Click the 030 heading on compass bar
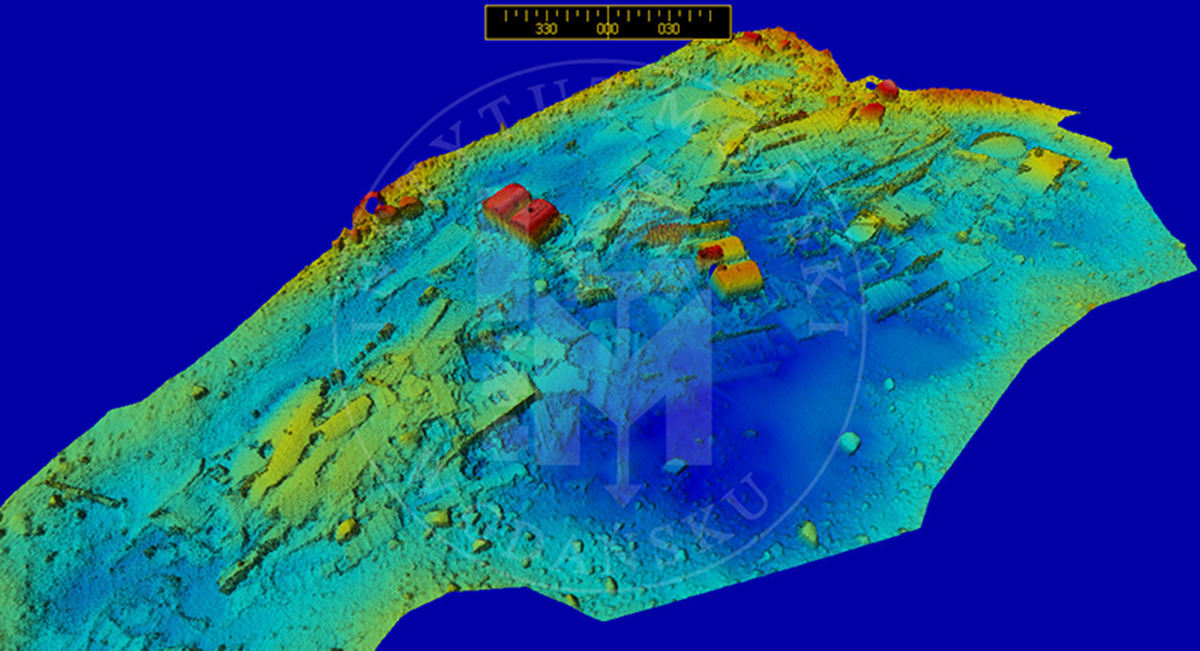This screenshot has width=1200, height=651. click(669, 29)
